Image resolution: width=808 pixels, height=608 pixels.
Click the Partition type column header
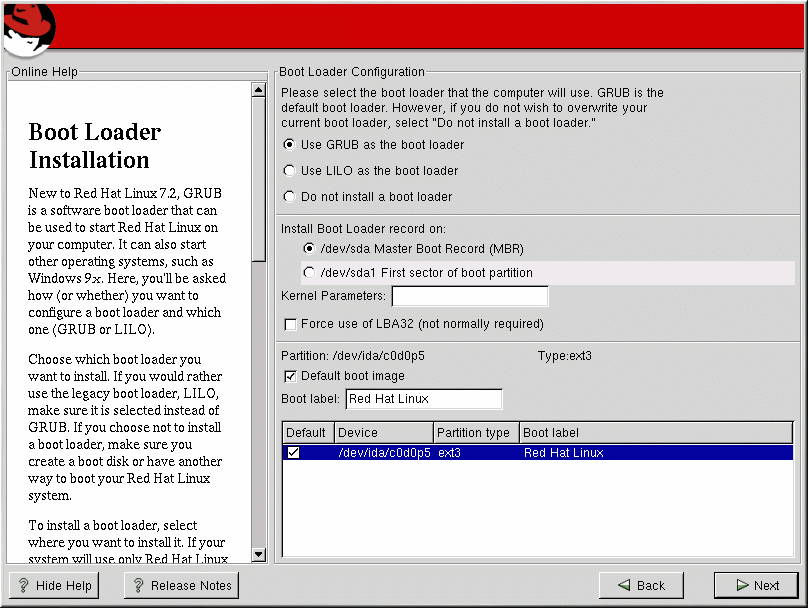pos(476,433)
